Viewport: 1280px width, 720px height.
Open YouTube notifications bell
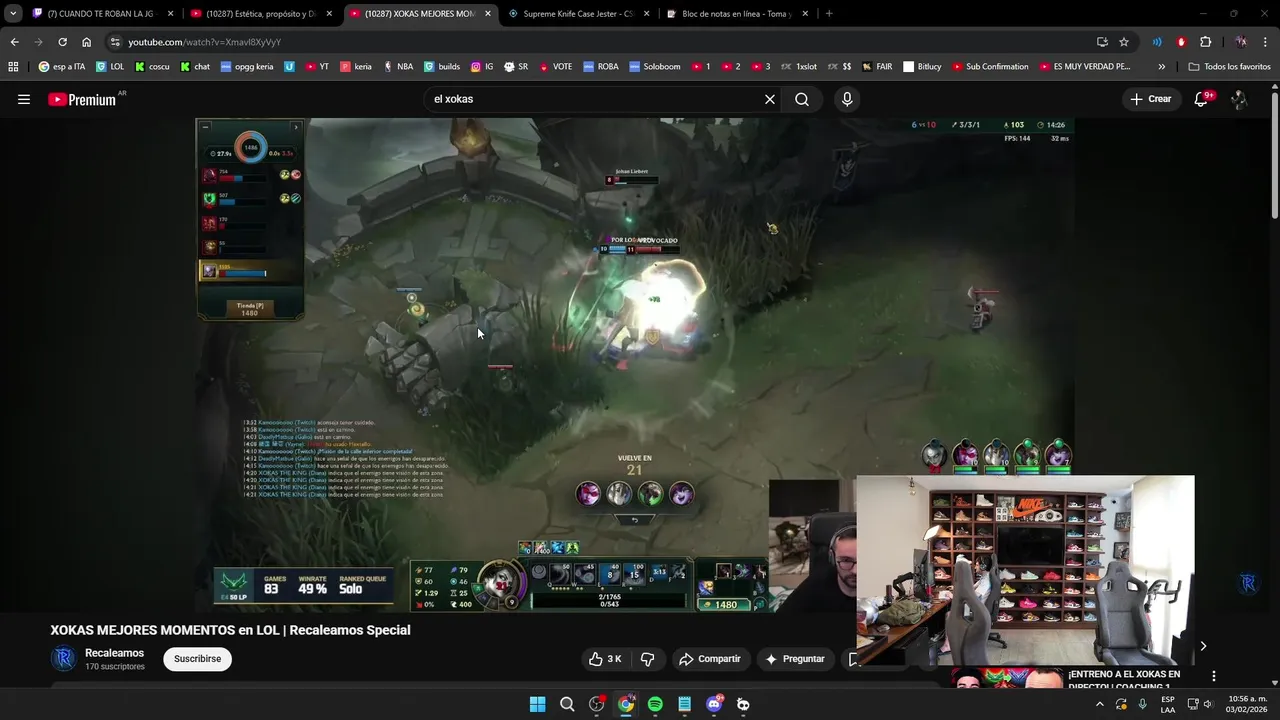[x=1201, y=99]
